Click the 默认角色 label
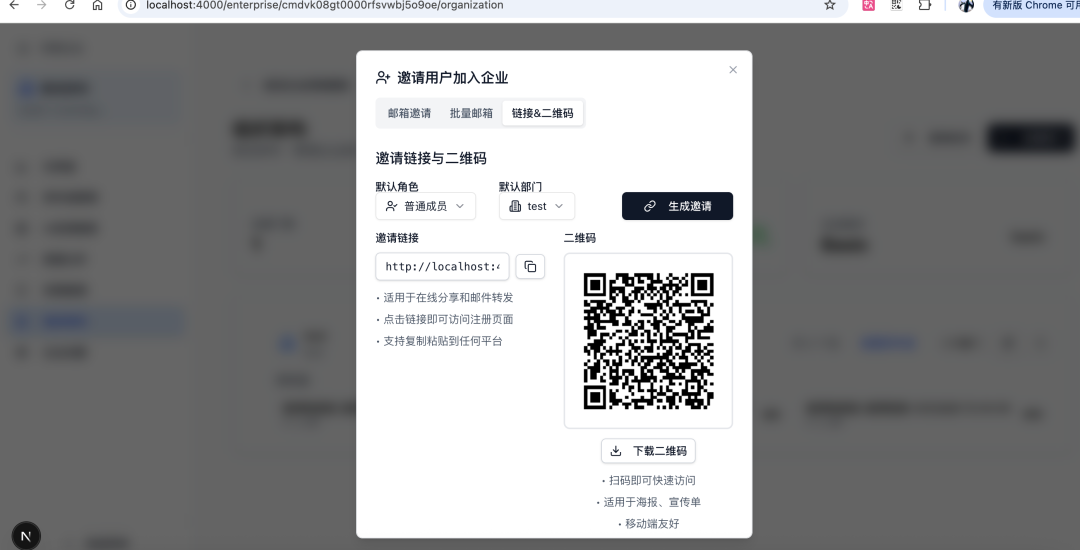1080x550 pixels. pyautogui.click(x=397, y=187)
